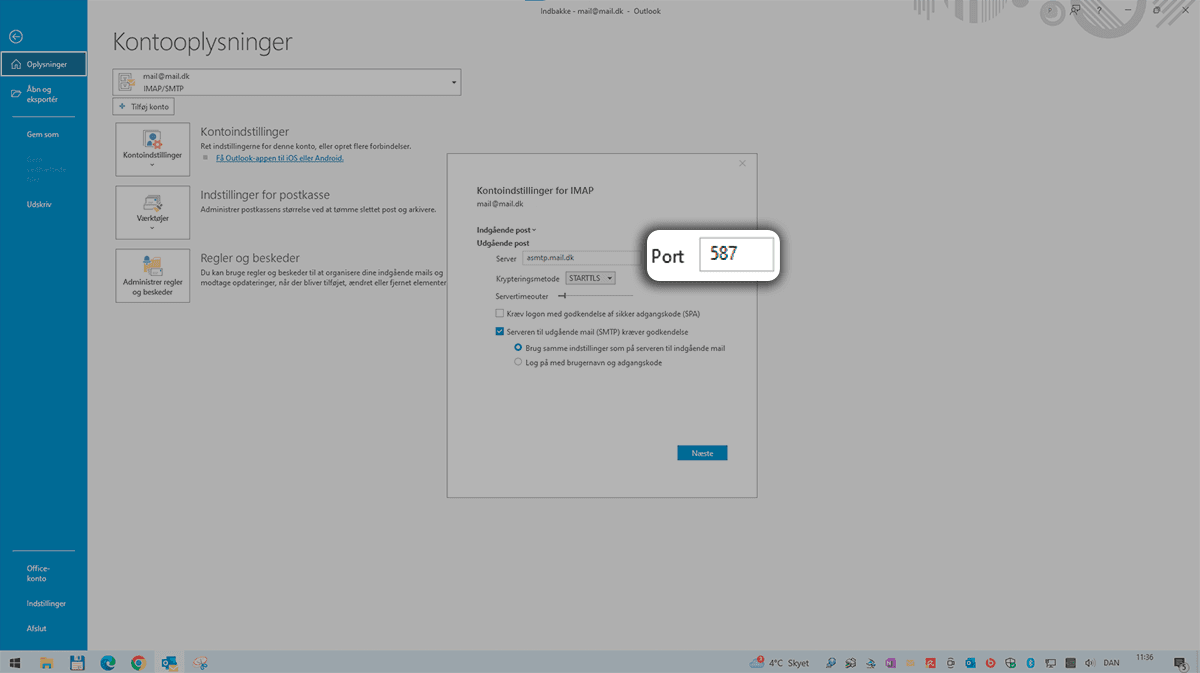This screenshot has width=1200, height=673.
Task: Open the notification center icon
Action: pos(1183,663)
